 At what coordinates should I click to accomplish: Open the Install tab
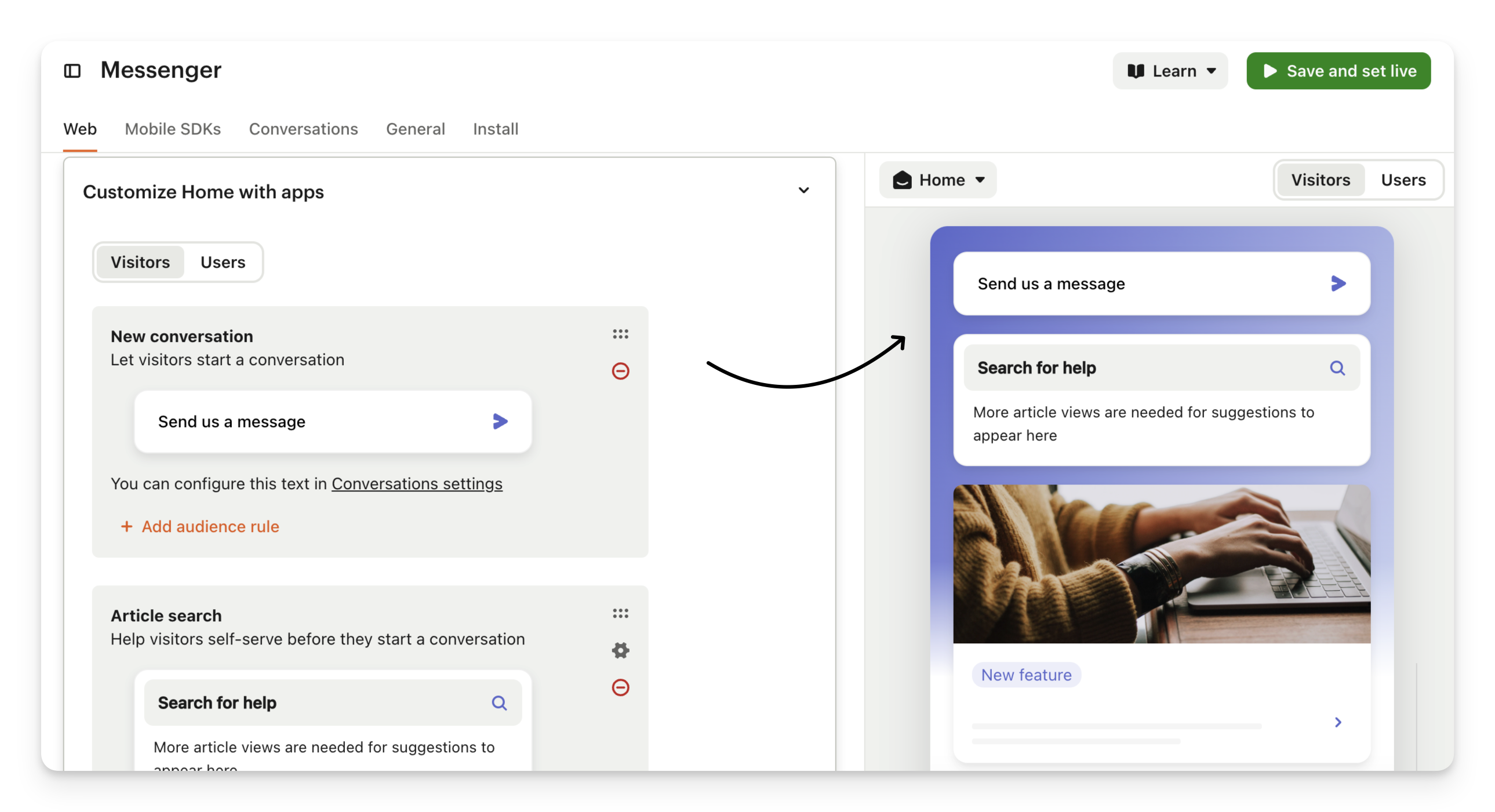[x=496, y=129]
